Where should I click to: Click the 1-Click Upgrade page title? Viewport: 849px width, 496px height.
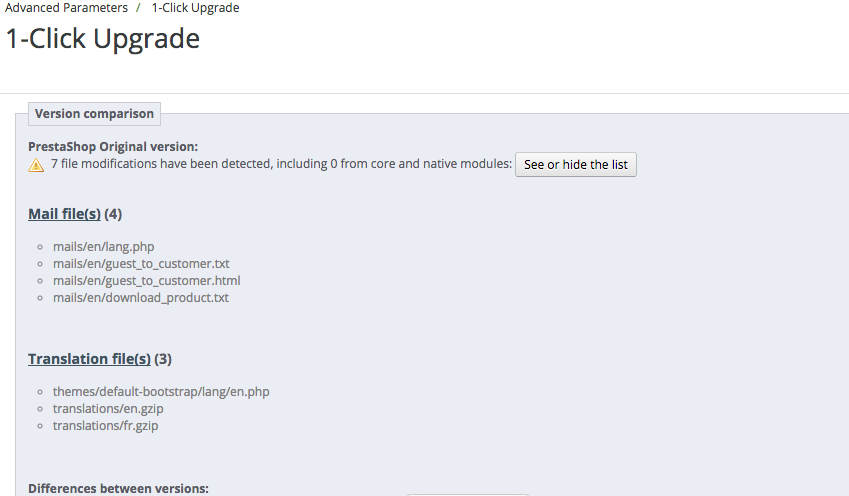[102, 39]
